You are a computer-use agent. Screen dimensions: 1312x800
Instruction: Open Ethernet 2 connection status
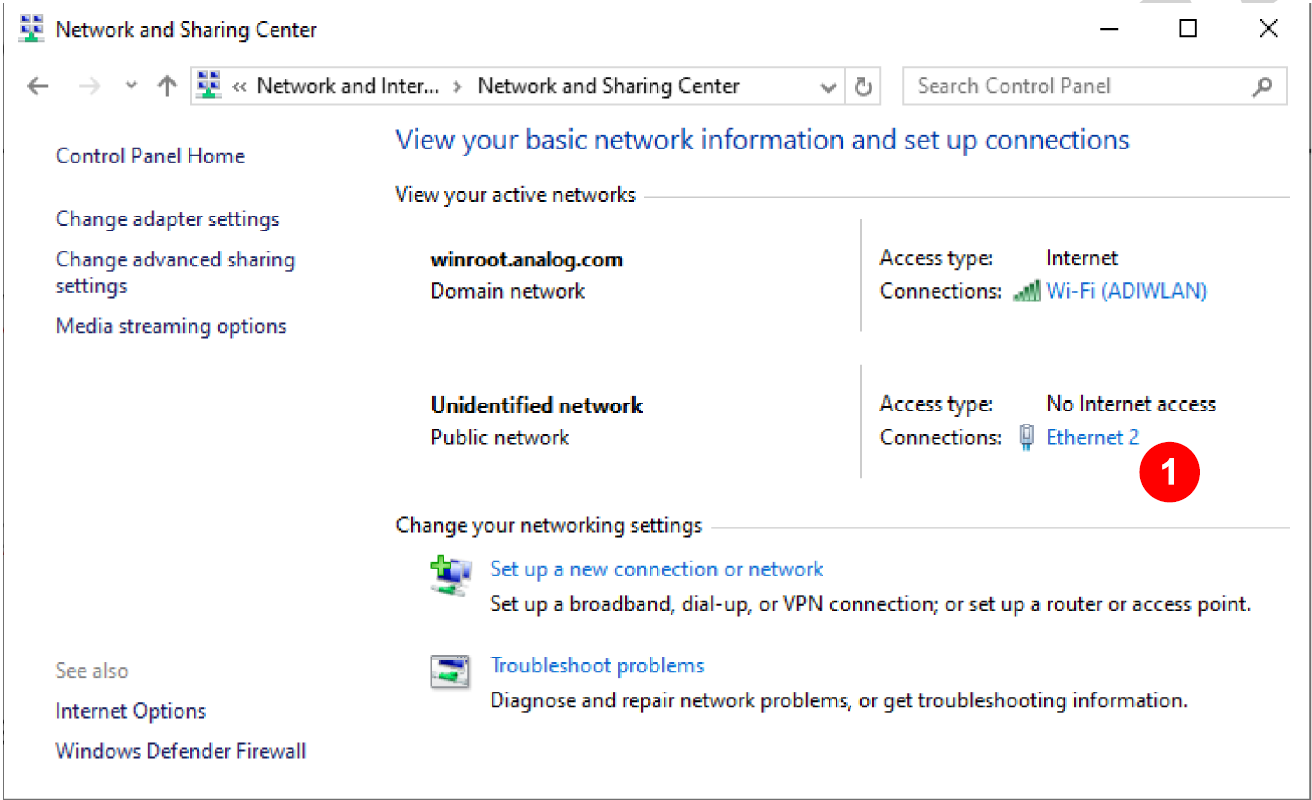[x=1092, y=437]
